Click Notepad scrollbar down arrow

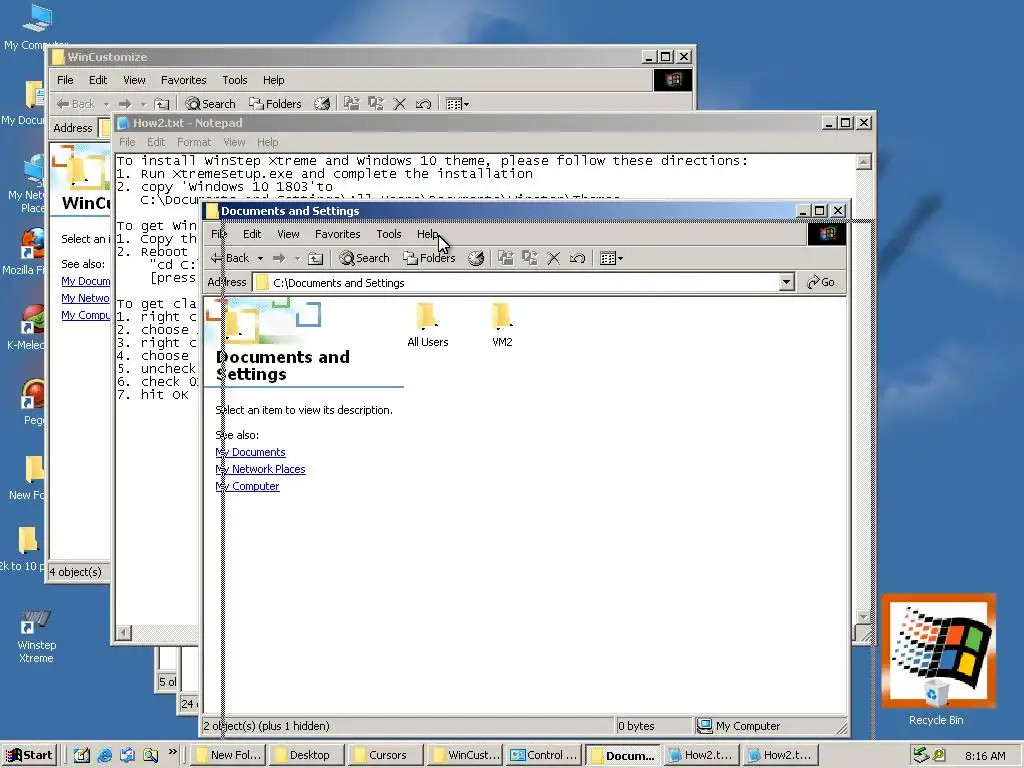pyautogui.click(x=863, y=617)
